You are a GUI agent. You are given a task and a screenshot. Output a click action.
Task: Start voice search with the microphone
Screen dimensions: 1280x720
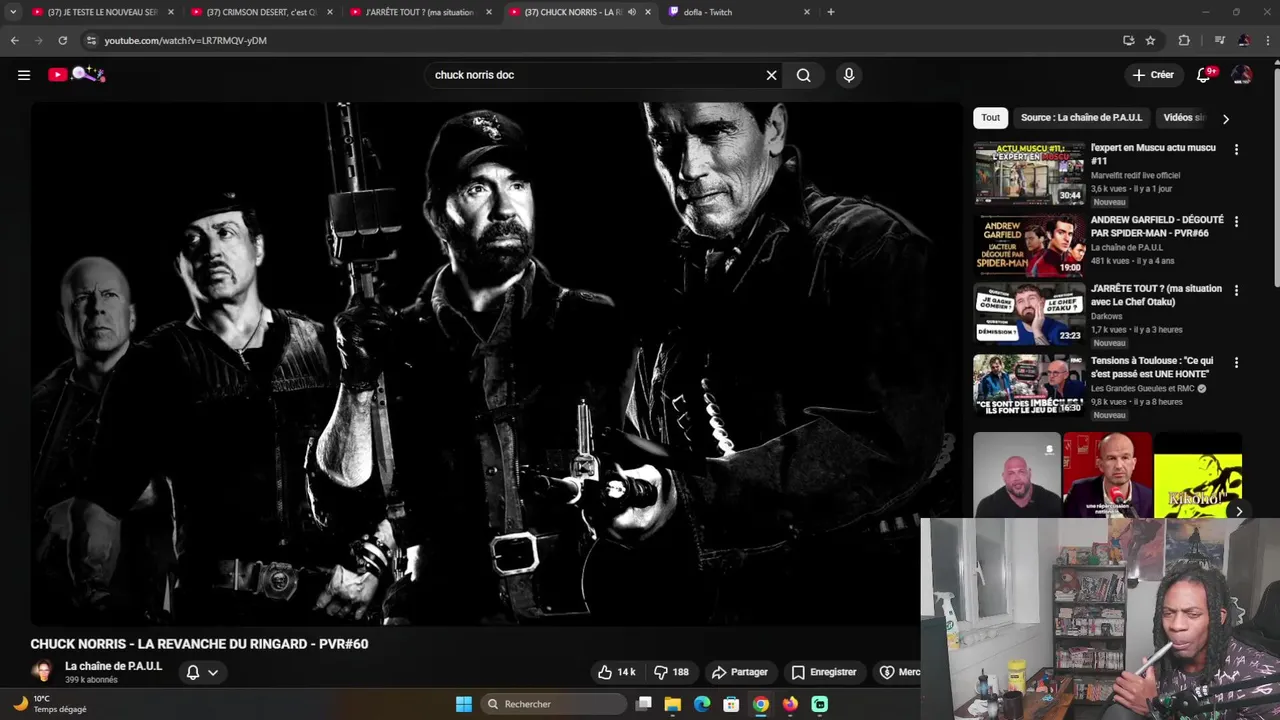point(848,75)
